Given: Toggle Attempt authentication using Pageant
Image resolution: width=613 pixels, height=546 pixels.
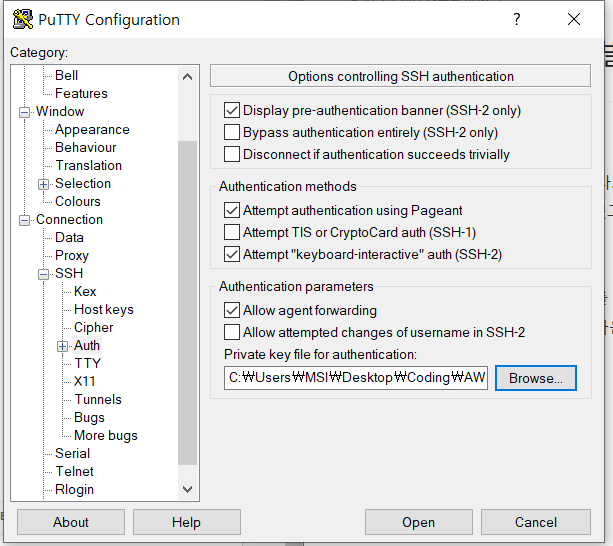Looking at the screenshot, I should 232,210.
